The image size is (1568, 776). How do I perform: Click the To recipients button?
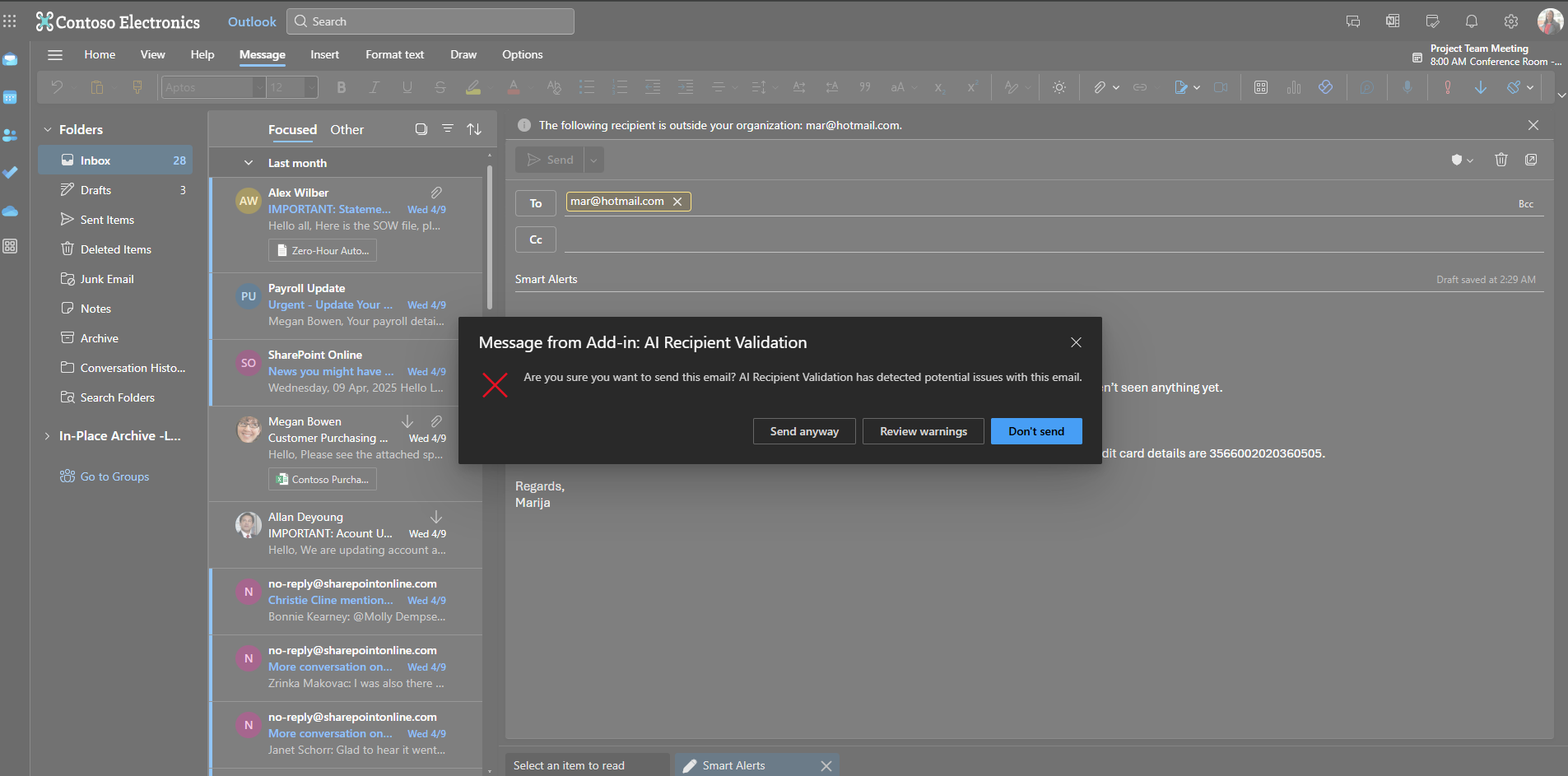(x=536, y=203)
